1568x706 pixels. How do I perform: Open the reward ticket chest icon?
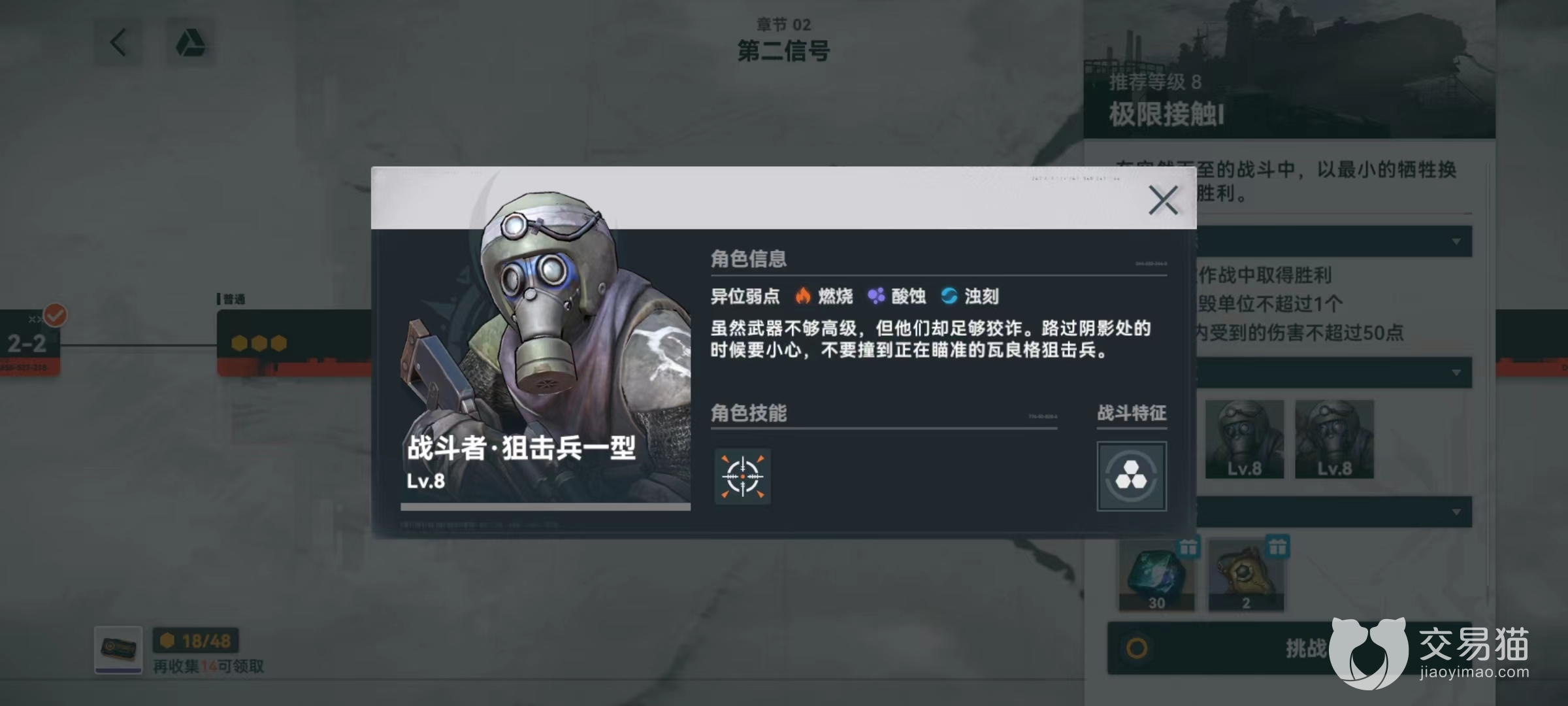coord(118,650)
